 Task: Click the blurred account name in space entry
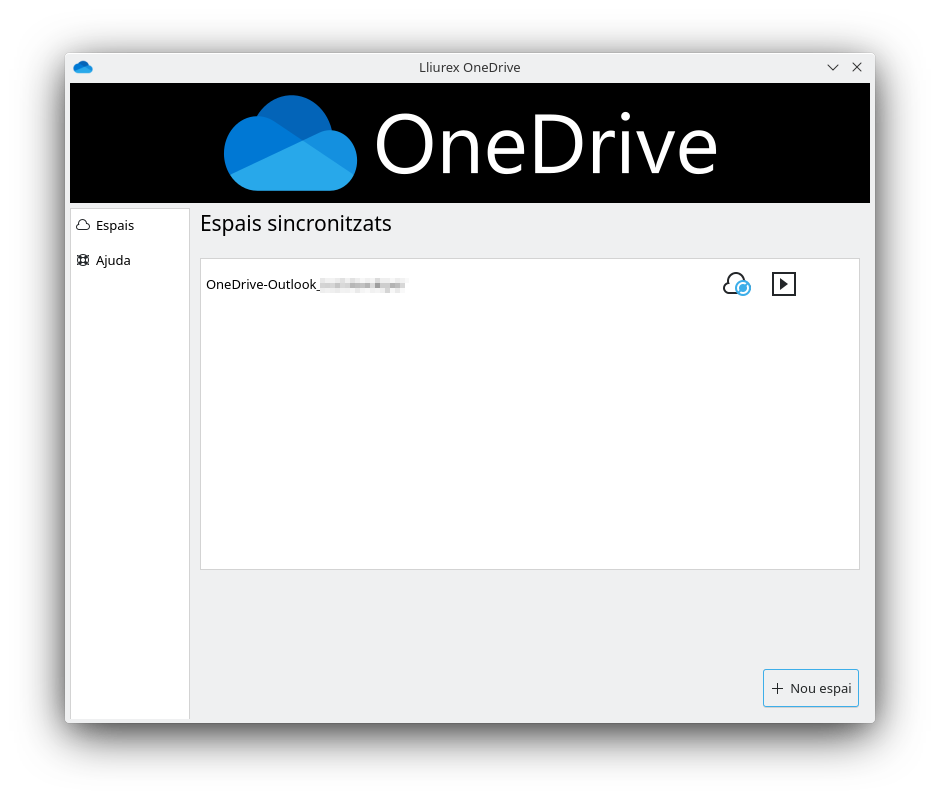point(362,284)
